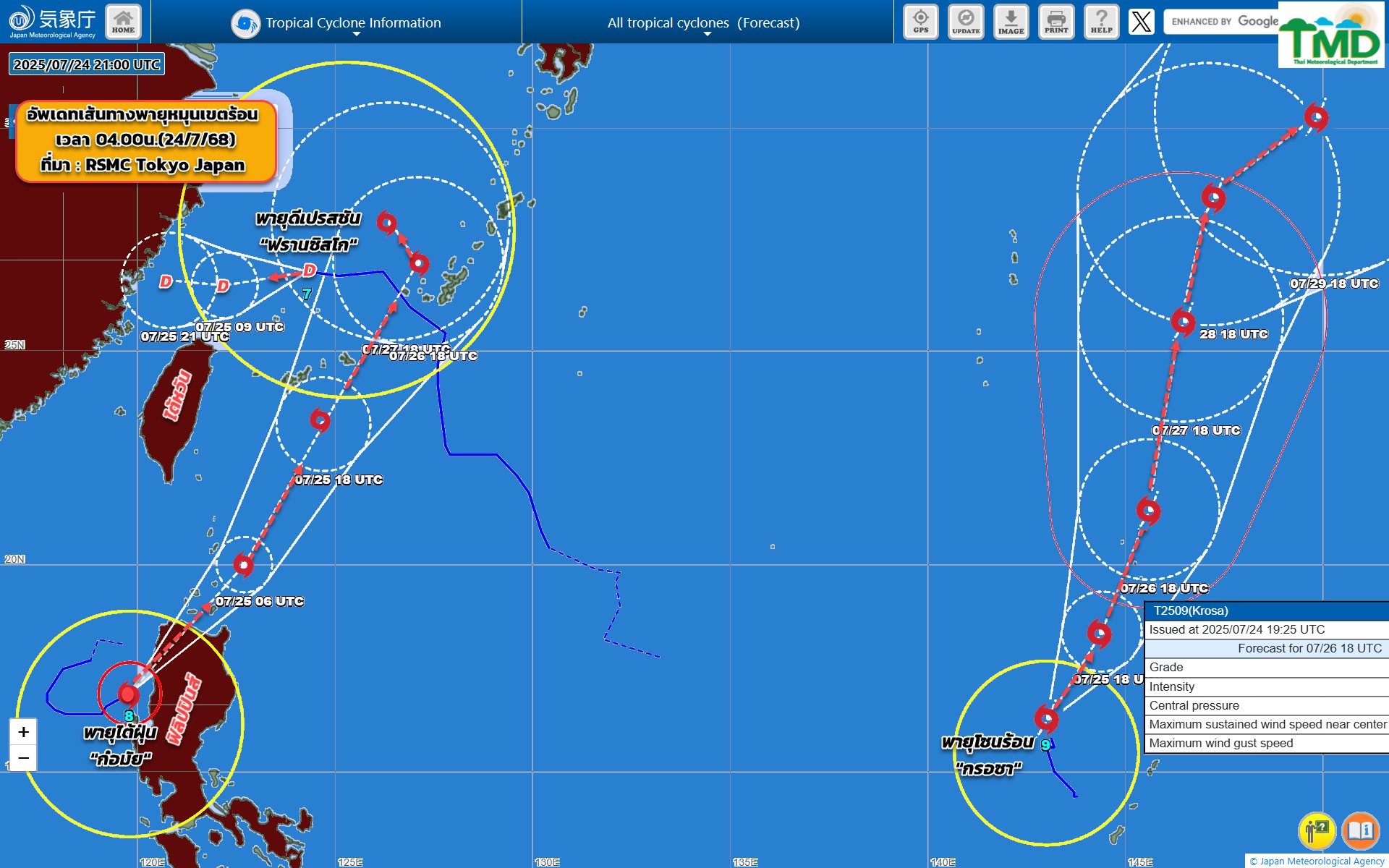Click the PRINT toolbar button
Image resolution: width=1389 pixels, height=868 pixels.
pyautogui.click(x=1055, y=22)
